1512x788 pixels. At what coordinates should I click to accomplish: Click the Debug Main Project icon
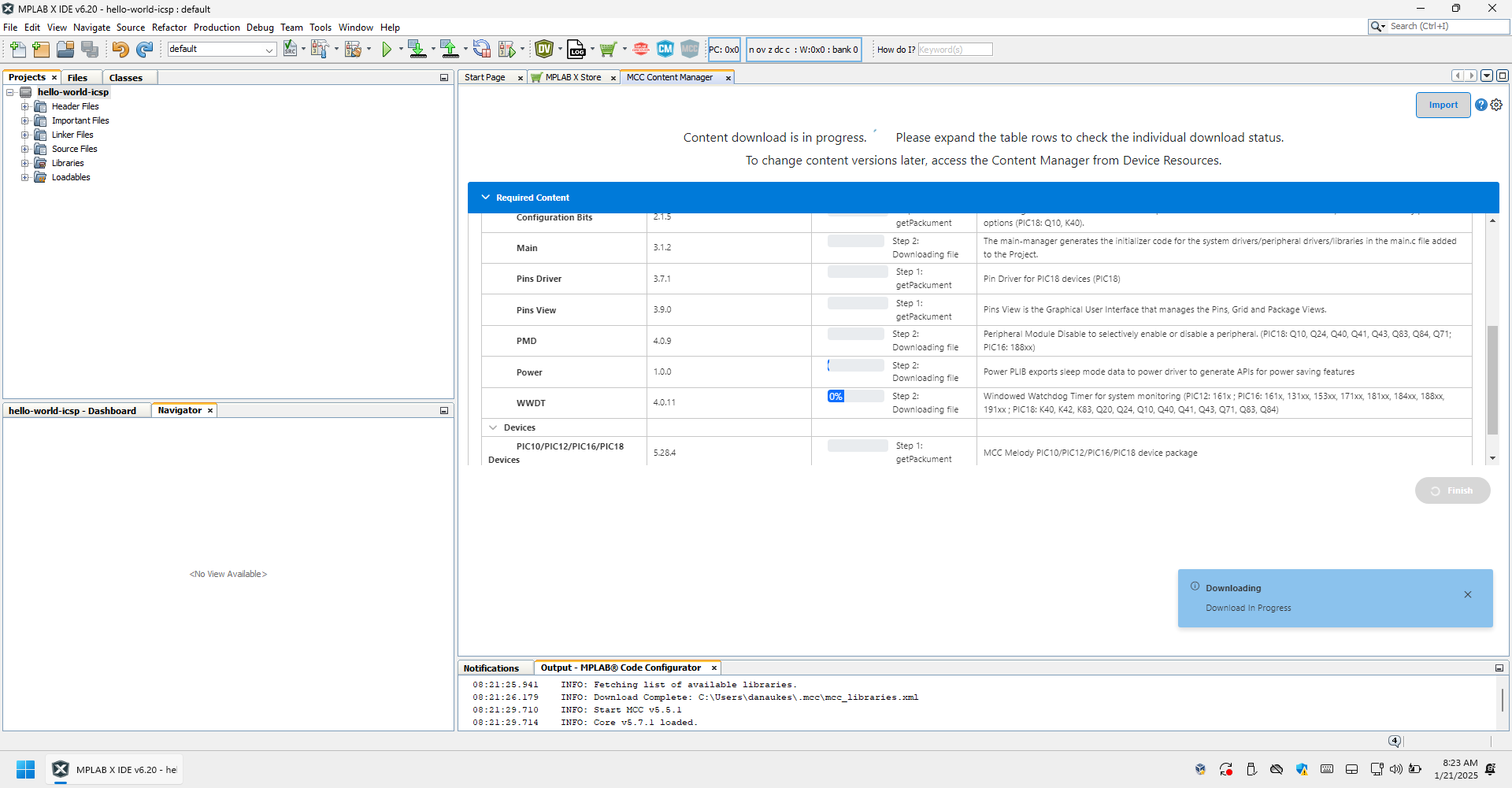(x=507, y=50)
